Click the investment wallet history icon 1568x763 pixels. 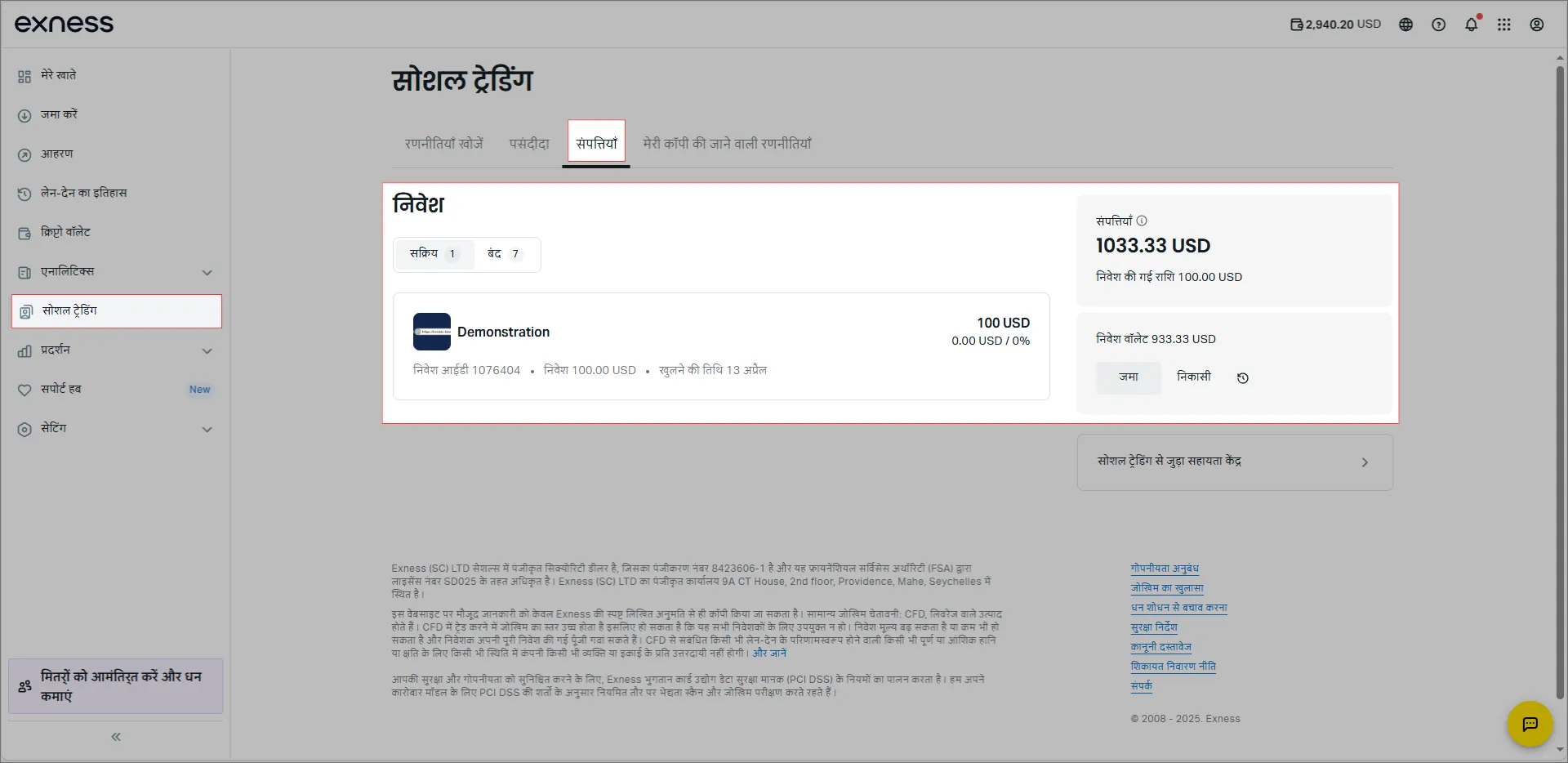tap(1242, 377)
